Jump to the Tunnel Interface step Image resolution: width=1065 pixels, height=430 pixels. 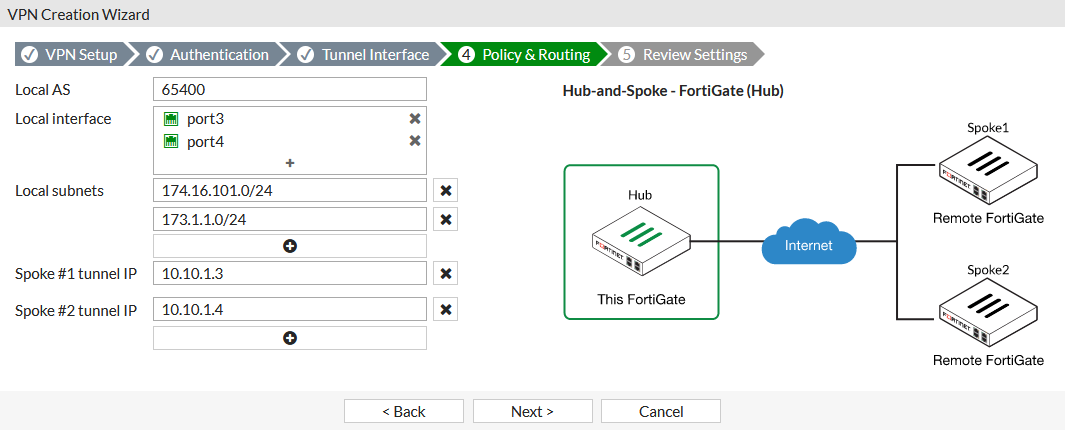(x=364, y=55)
